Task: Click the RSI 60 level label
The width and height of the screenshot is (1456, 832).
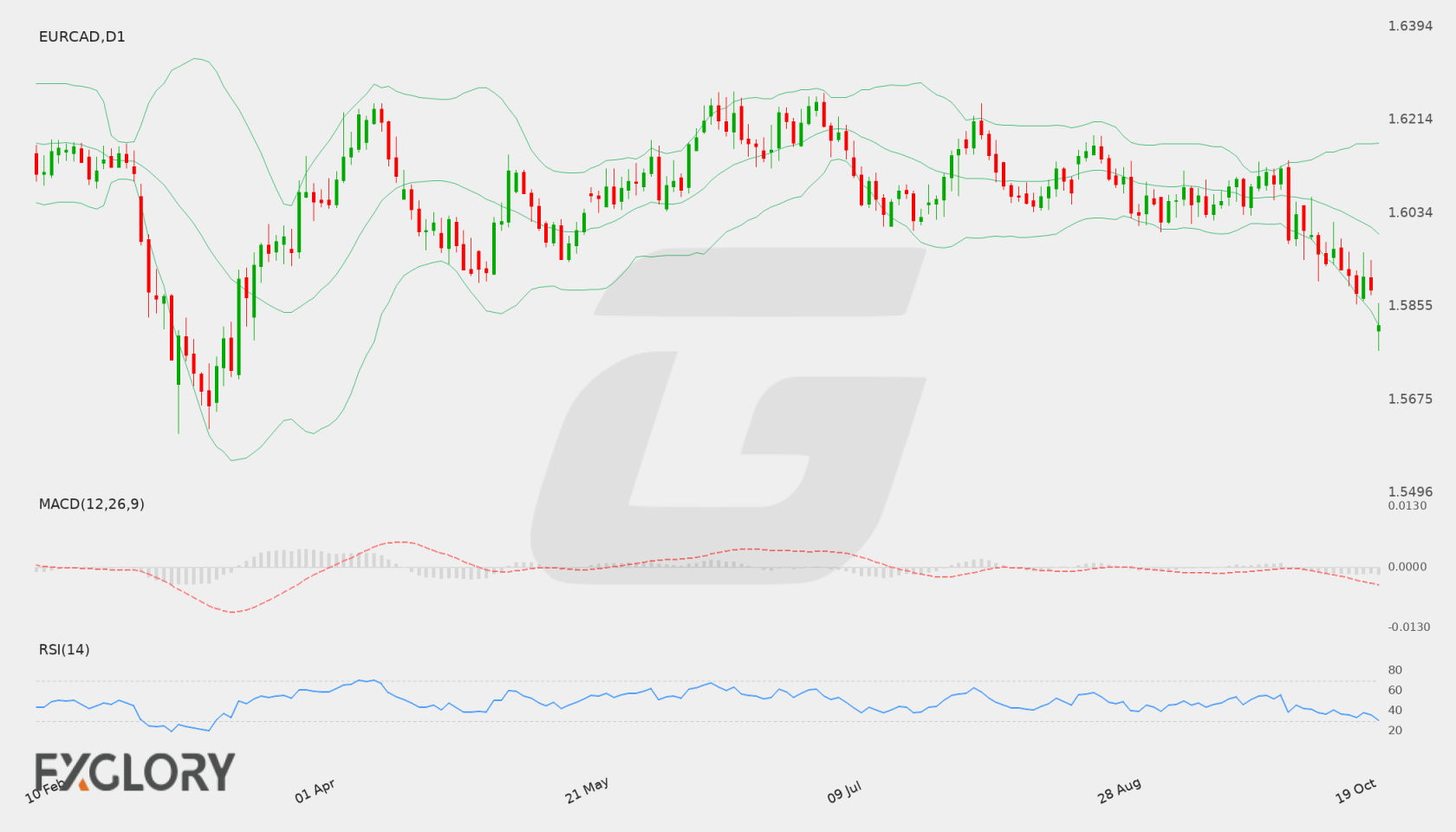Action: [x=1395, y=690]
